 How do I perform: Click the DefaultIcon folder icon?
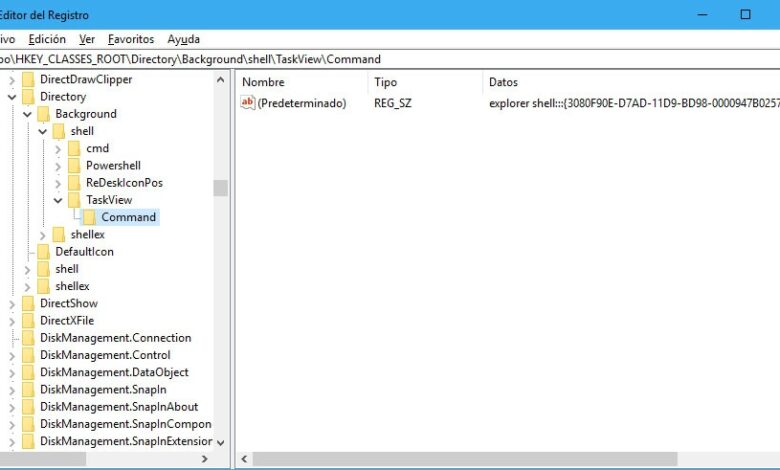[44, 252]
